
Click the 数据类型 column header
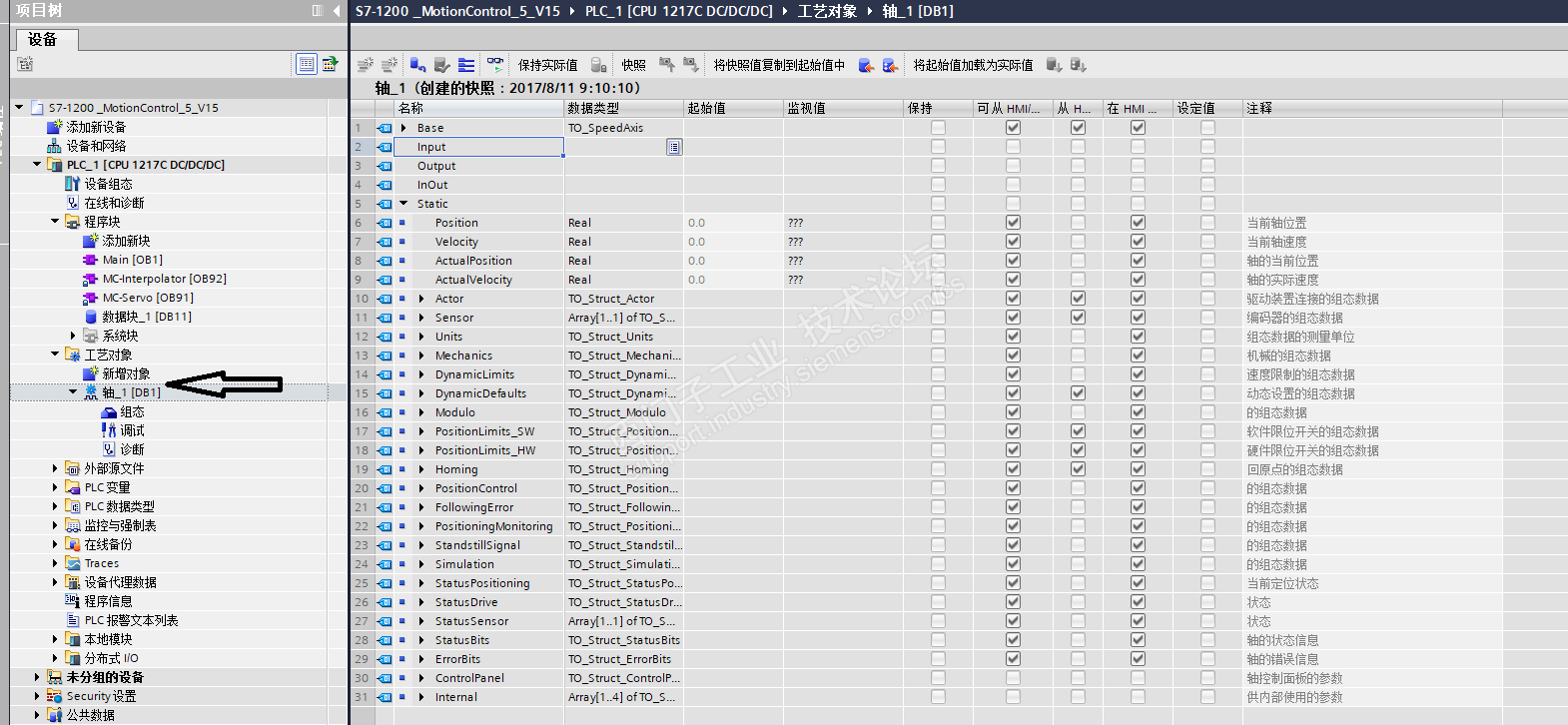click(624, 108)
